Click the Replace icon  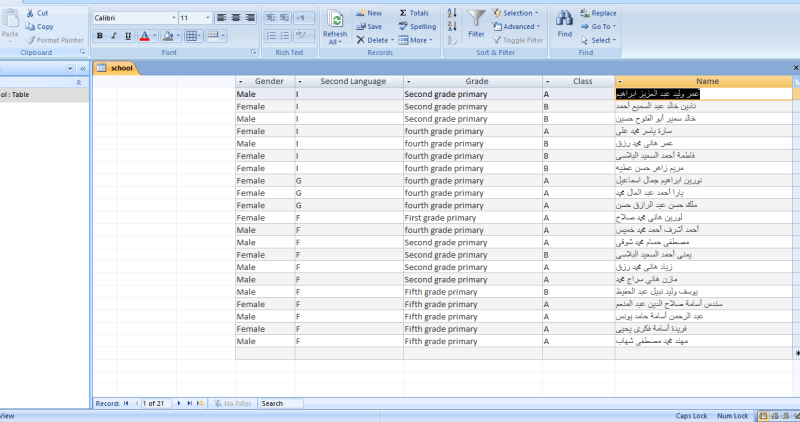[x=585, y=13]
